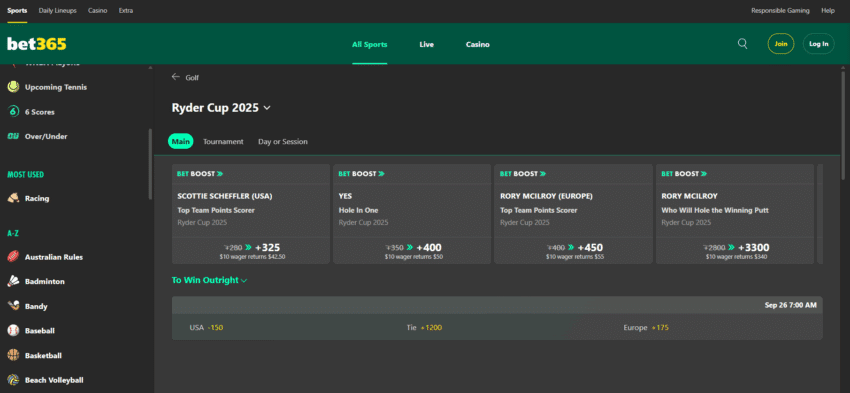This screenshot has width=850, height=393.
Task: Click the Log In button
Action: tap(819, 44)
